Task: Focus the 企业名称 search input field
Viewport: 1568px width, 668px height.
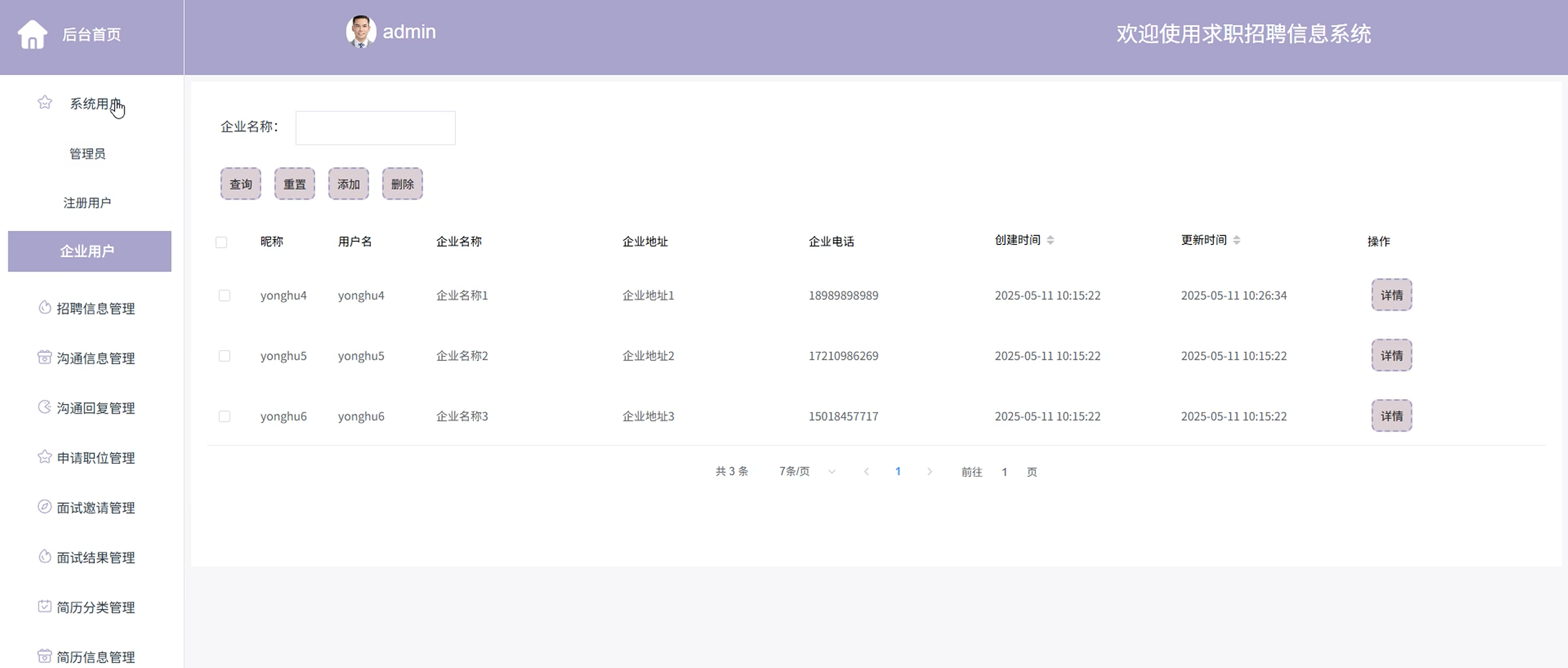Action: pyautogui.click(x=375, y=128)
